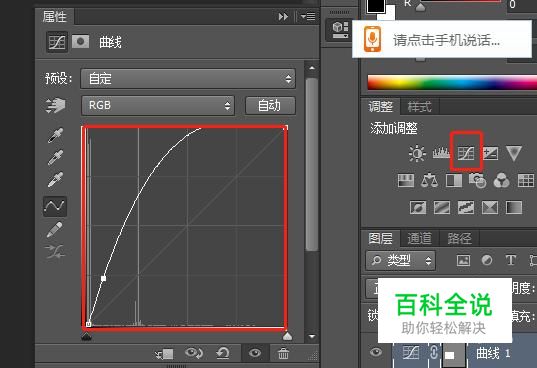Switch to the 通道 tab
Image resolution: width=537 pixels, height=368 pixels.
pyautogui.click(x=419, y=238)
